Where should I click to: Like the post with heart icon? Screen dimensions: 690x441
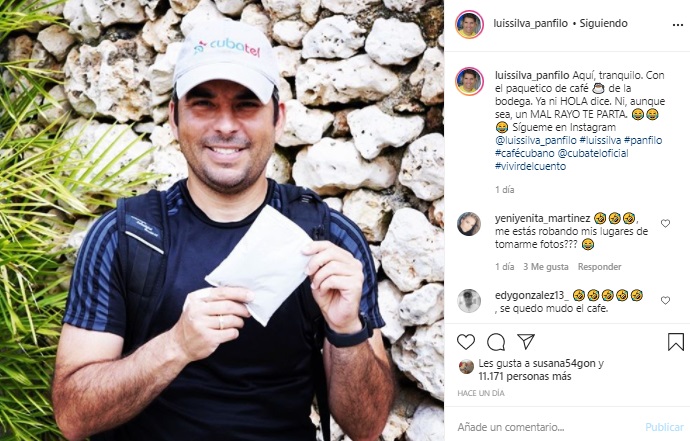click(x=466, y=342)
